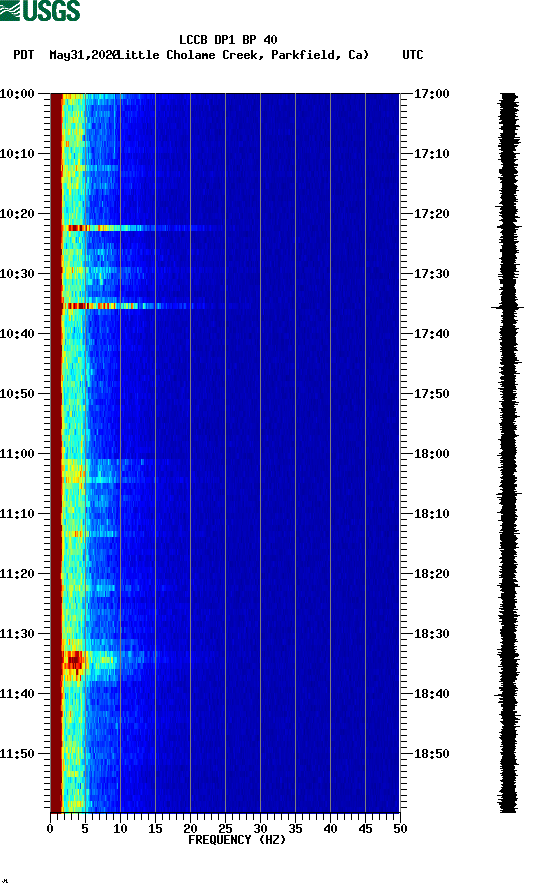552x892 pixels.
Task: Click the 17:50 UTC time label
Action: (x=431, y=394)
